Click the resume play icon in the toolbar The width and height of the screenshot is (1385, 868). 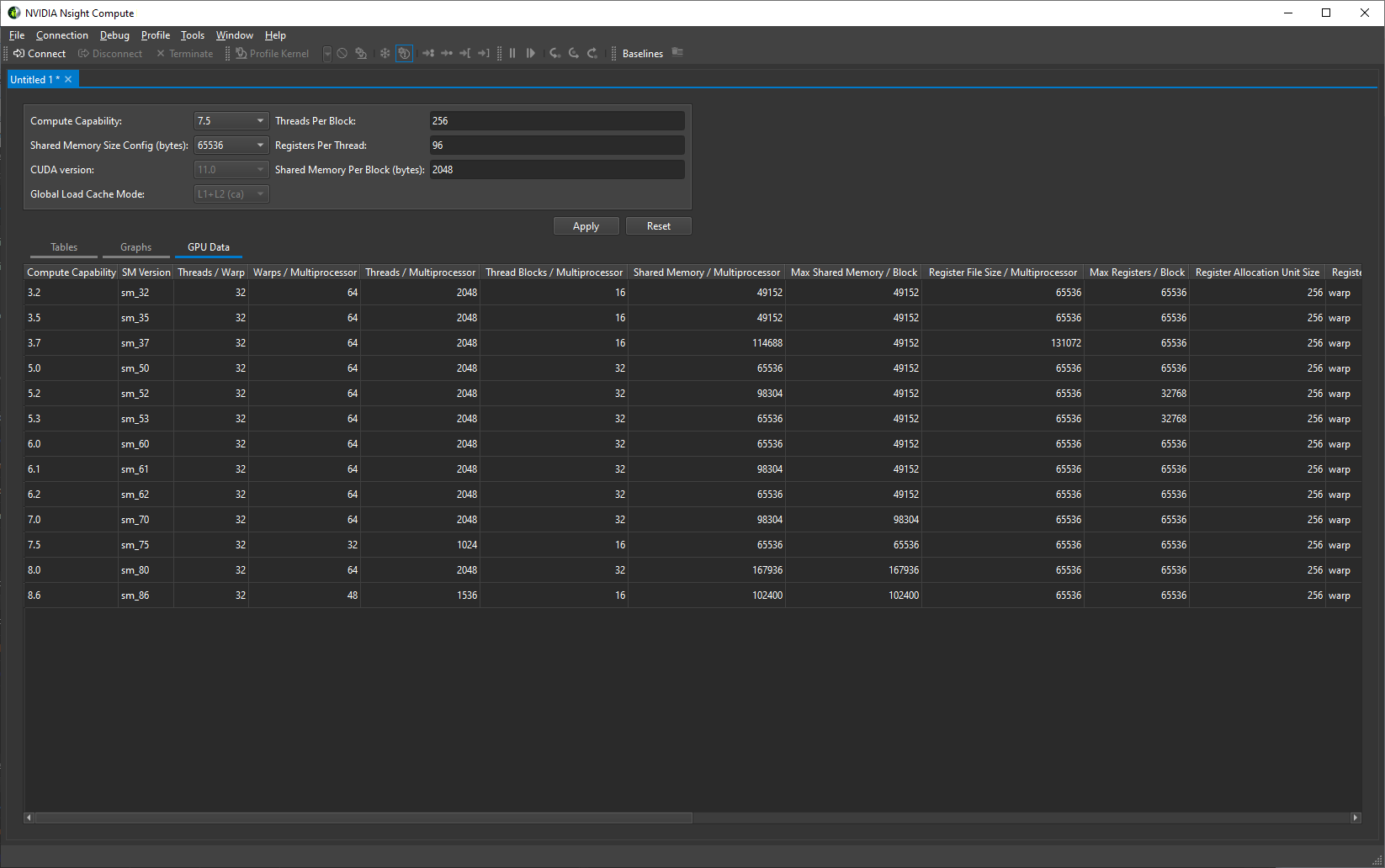[531, 53]
